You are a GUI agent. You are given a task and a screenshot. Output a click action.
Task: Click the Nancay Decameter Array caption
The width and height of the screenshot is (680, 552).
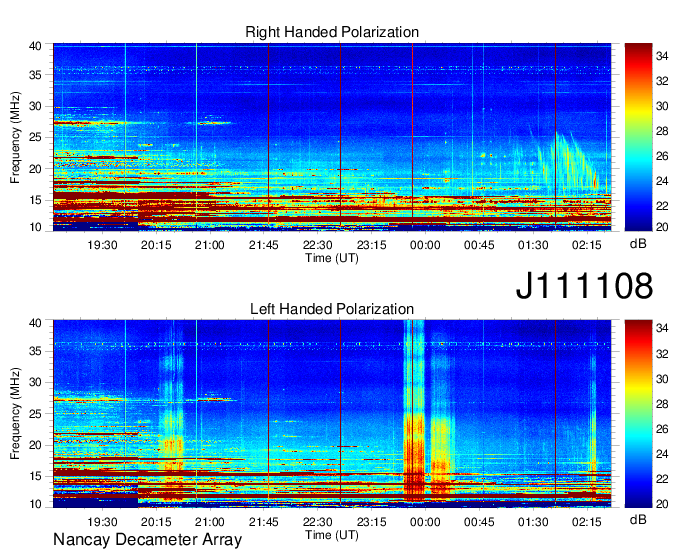pos(147,540)
